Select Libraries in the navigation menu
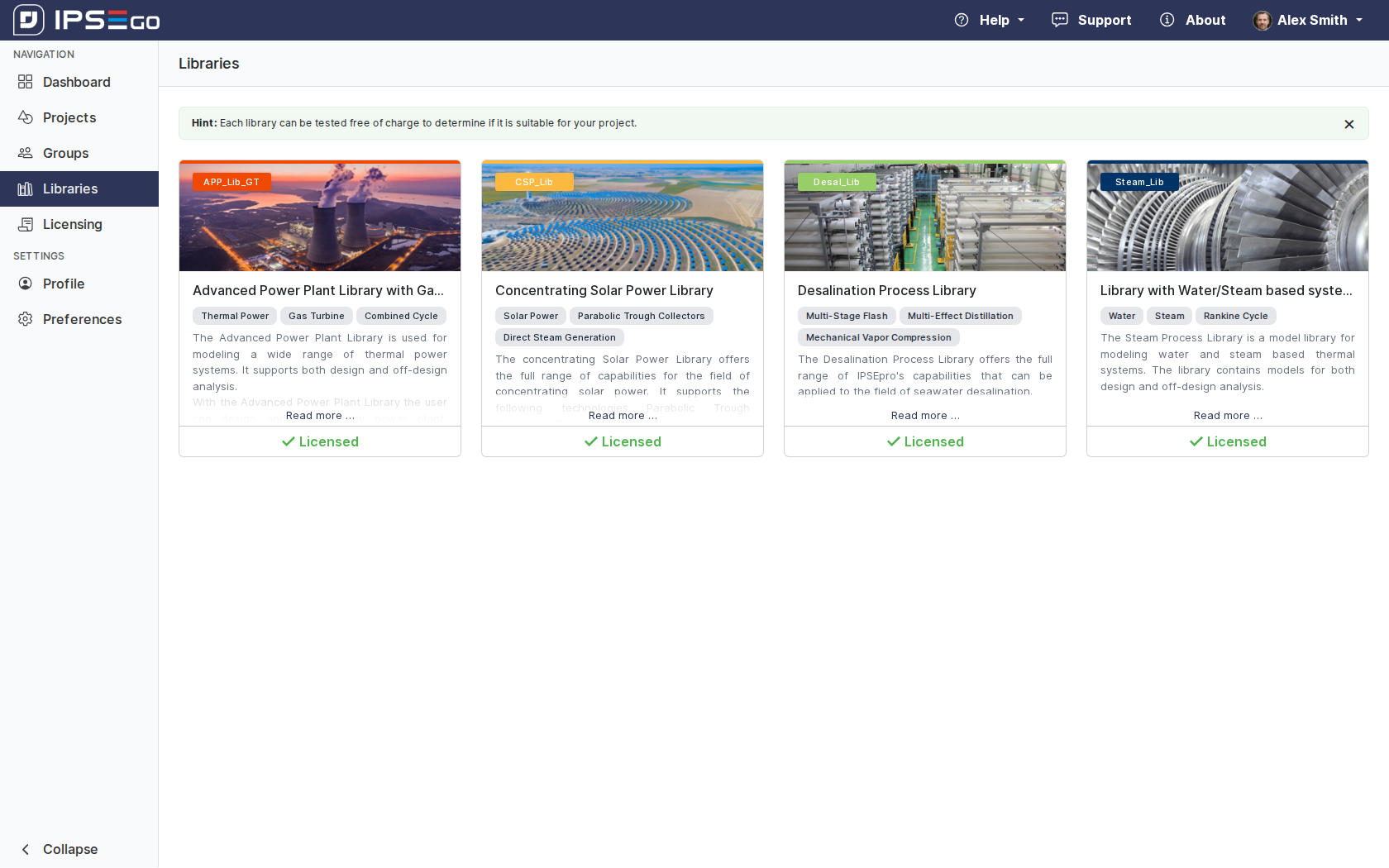 click(x=70, y=188)
